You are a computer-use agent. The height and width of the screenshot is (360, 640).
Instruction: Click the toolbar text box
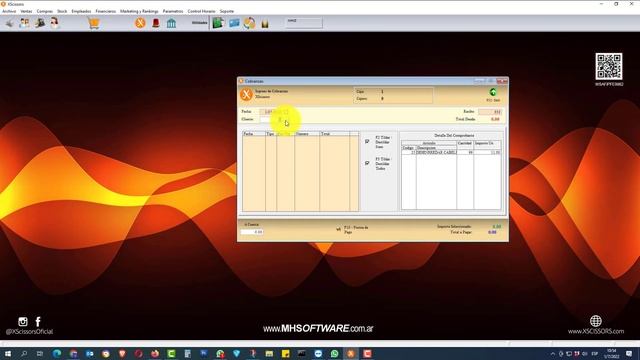pos(304,23)
